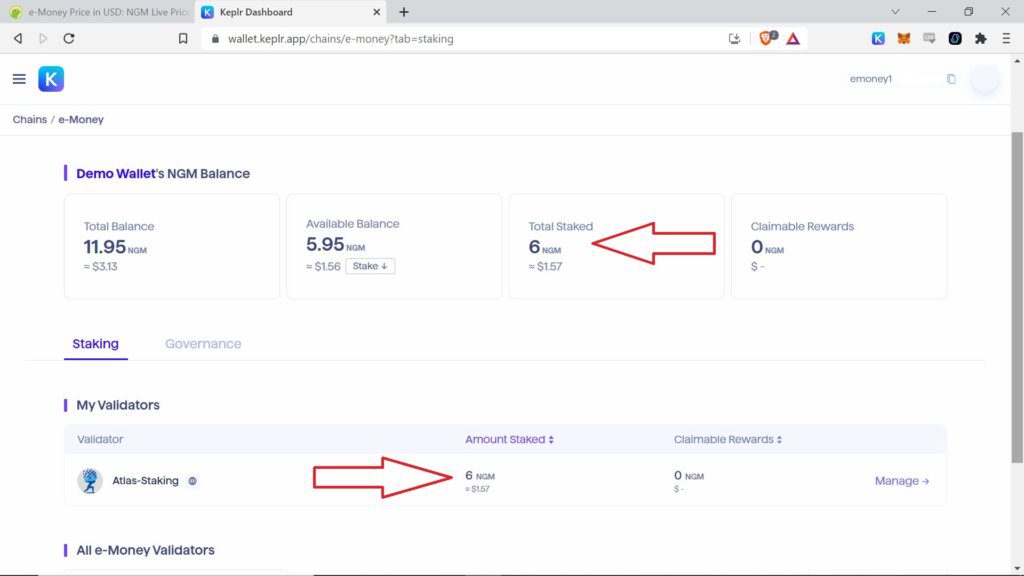Click the Stake button under Available Balance
The image size is (1024, 576).
click(370, 266)
